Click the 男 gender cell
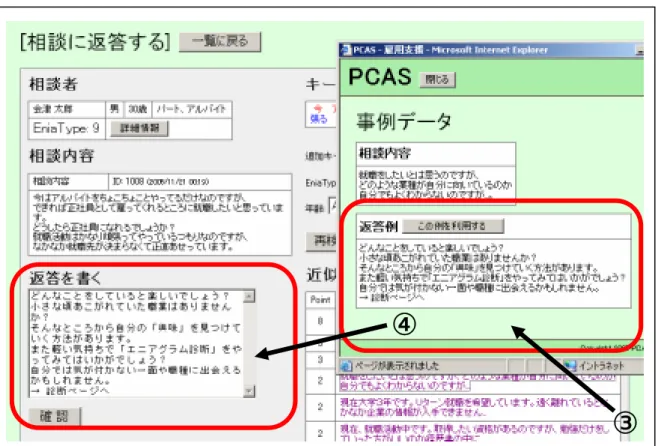The width and height of the screenshot is (658, 446). (115, 110)
